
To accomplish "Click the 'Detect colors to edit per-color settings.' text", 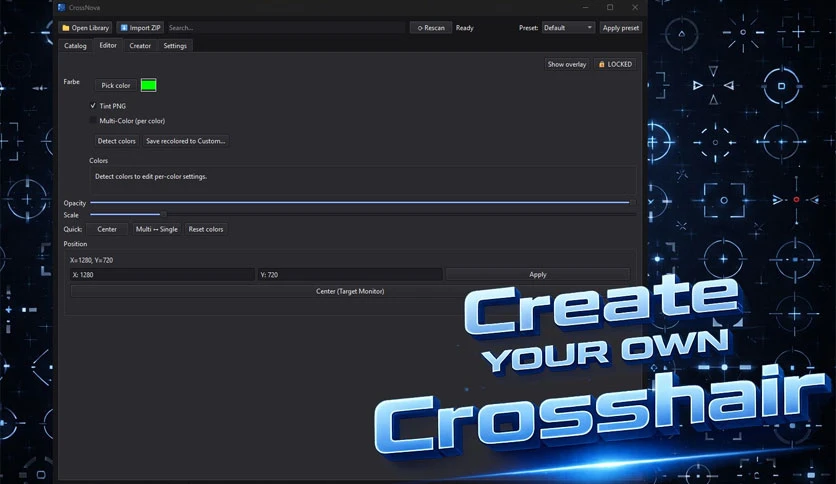I will (151, 176).
